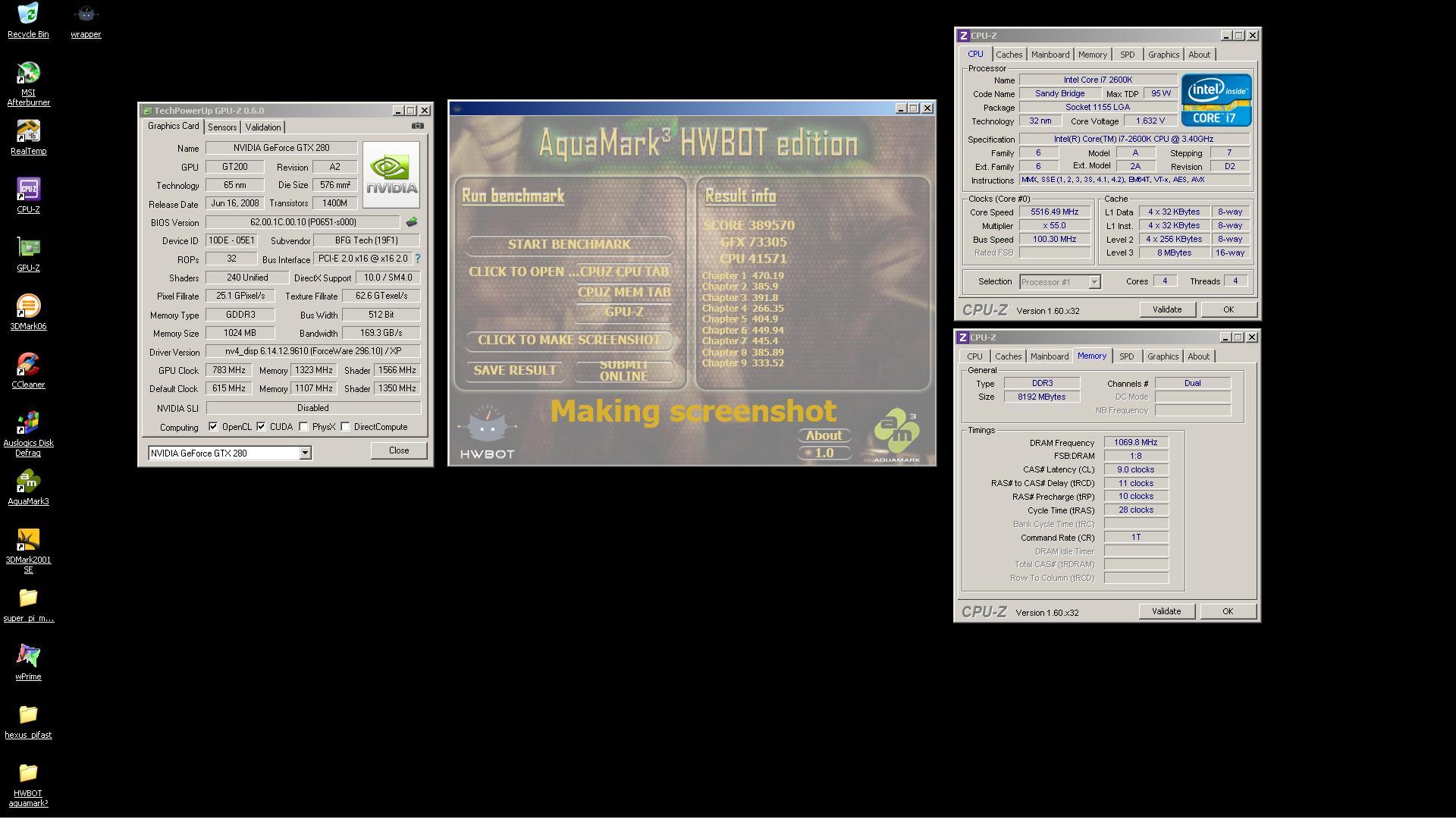
Task: Switch to CPU tab in lower CPU-Z window
Action: tap(974, 356)
